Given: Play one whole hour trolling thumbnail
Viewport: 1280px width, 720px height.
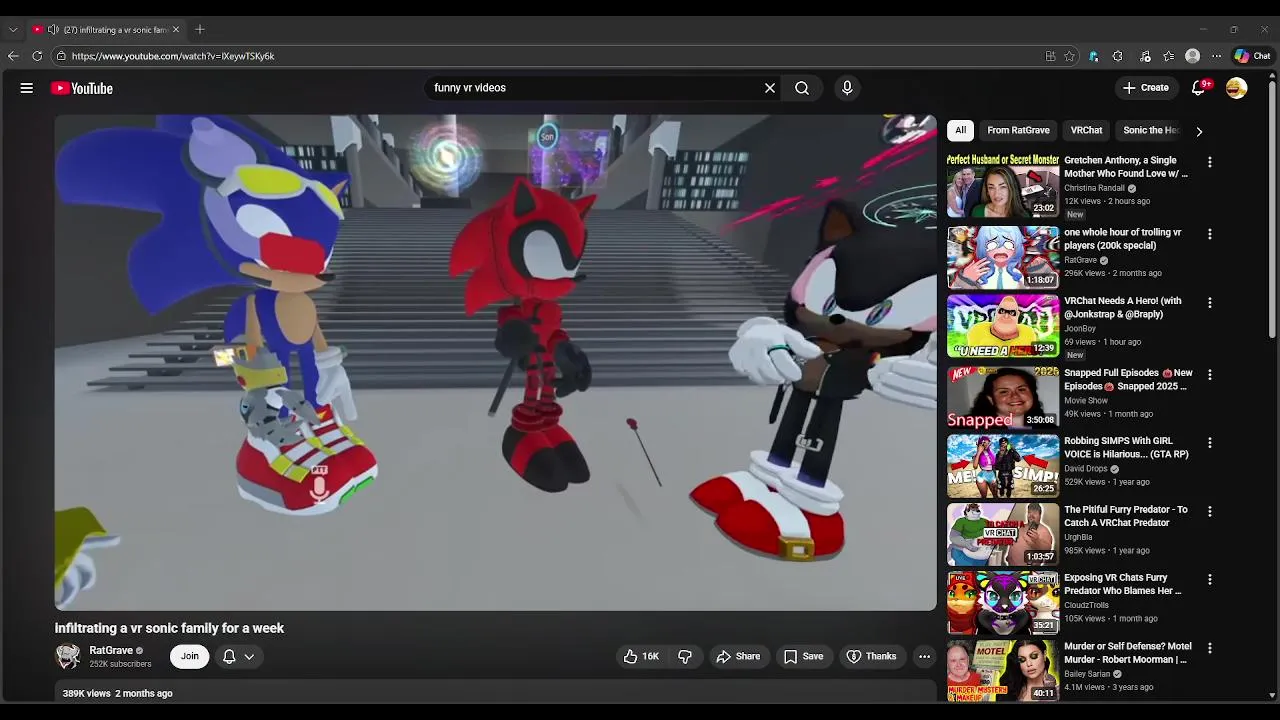Looking at the screenshot, I should click(1003, 257).
